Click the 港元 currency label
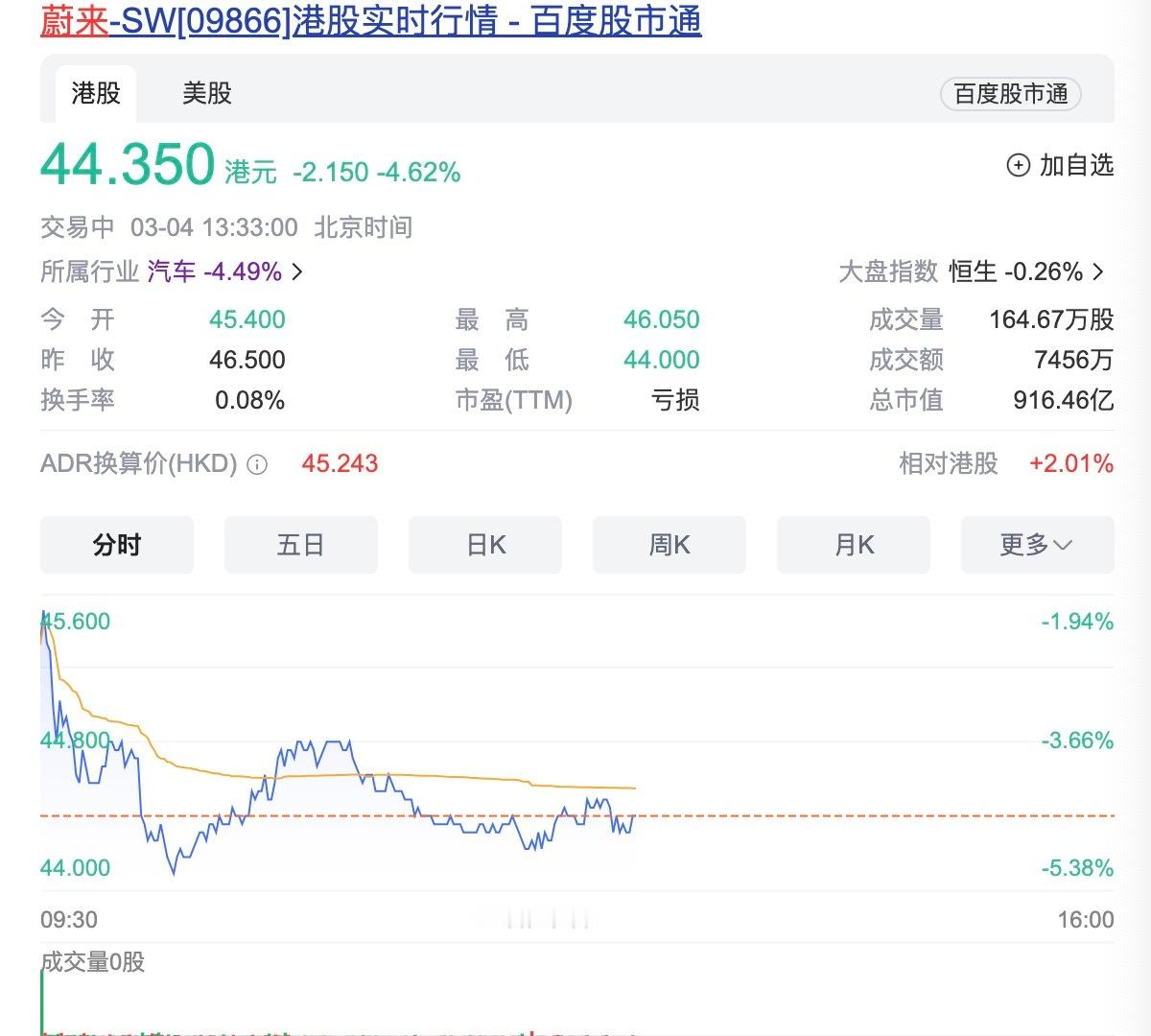 tap(250, 173)
